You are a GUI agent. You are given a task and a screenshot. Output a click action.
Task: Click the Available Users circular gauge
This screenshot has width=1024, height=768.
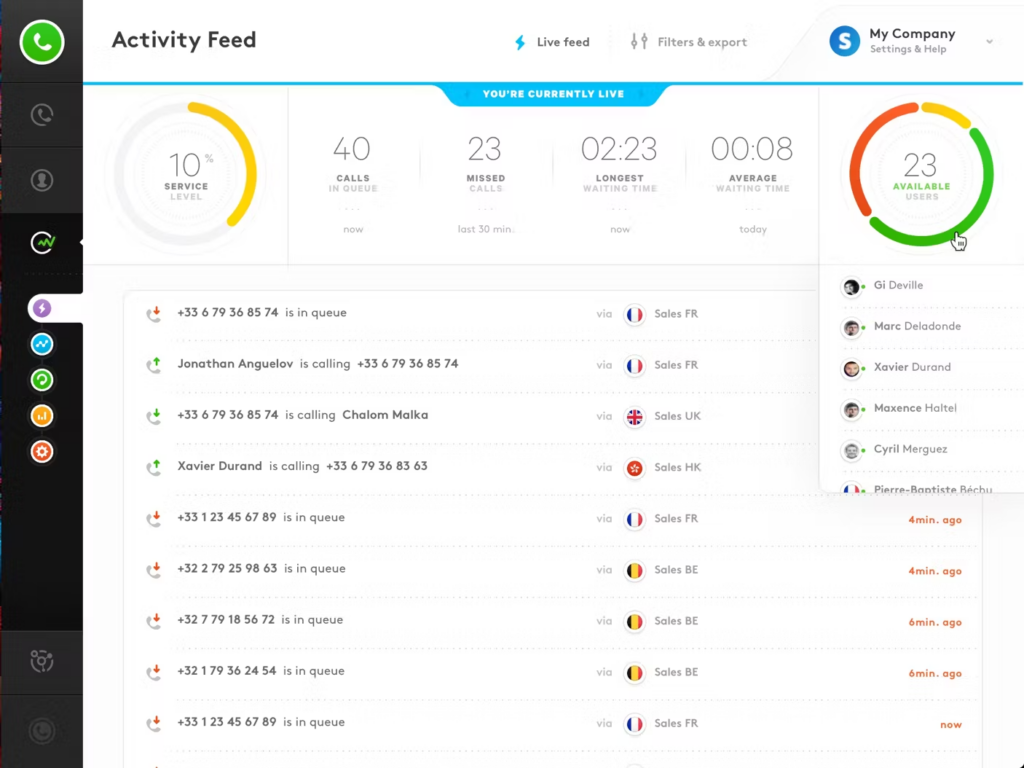(921, 174)
